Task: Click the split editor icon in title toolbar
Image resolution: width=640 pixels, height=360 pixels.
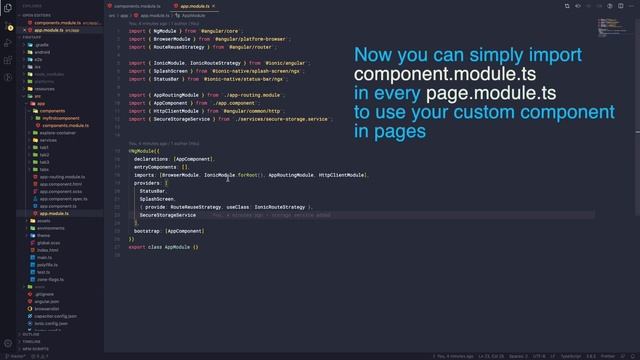Action: tap(620, 6)
